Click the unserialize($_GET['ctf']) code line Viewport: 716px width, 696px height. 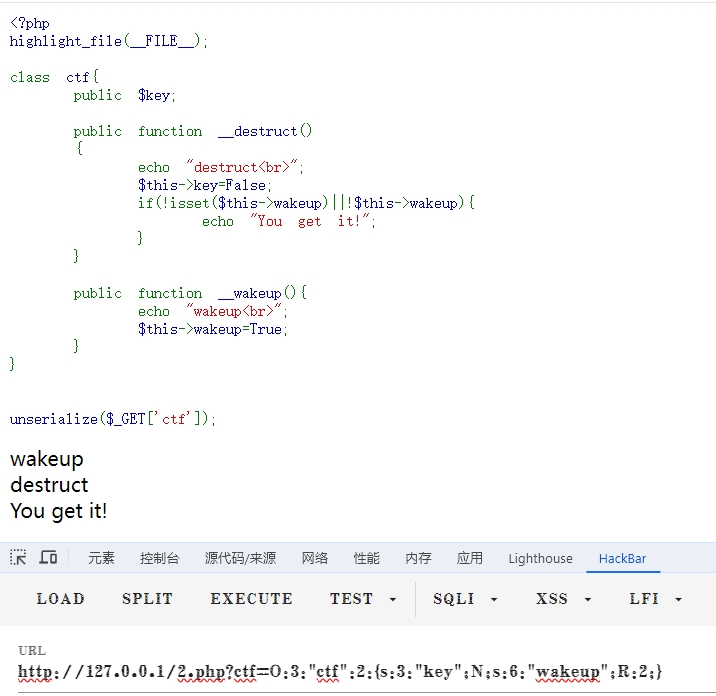pos(113,419)
